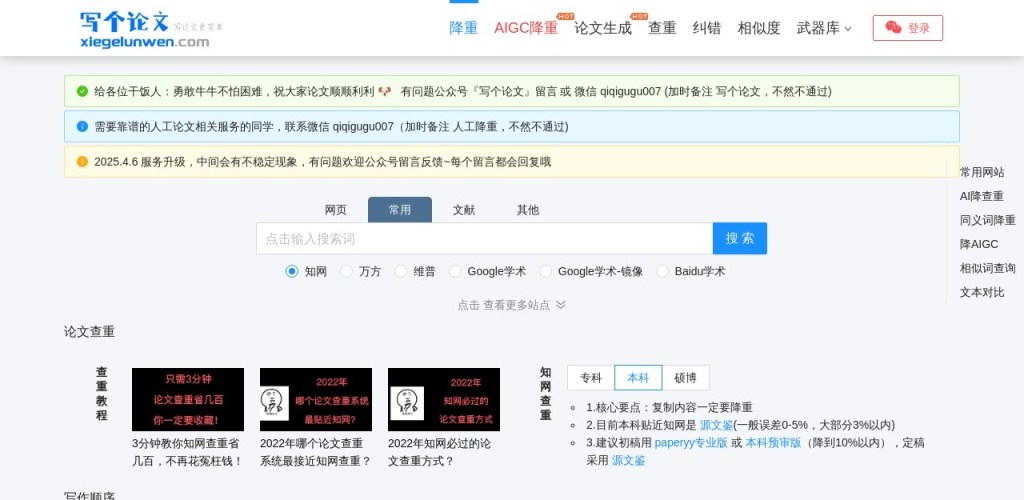Open the 知网必过的论文查重方式 video thumbnail
Screen dimensions: 1024x500
tap(443, 399)
